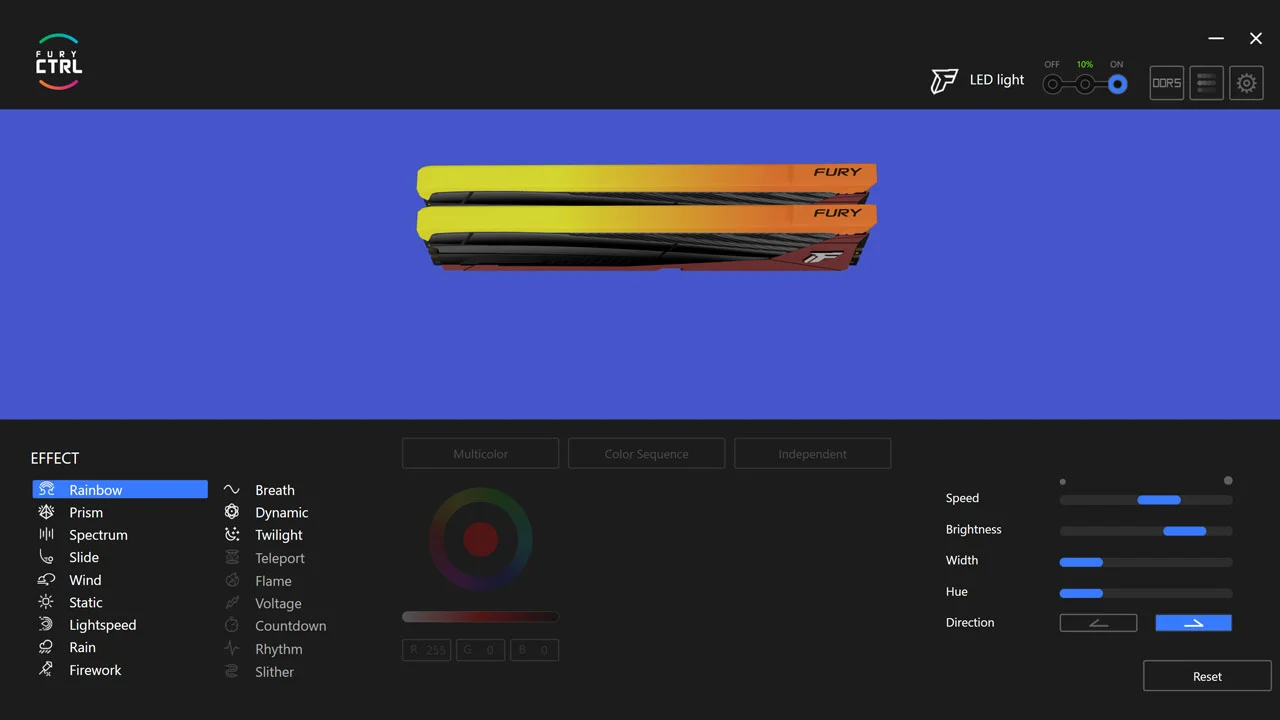Screen dimensions: 1280x720
Task: Switch to the Independent tab
Action: coord(812,453)
